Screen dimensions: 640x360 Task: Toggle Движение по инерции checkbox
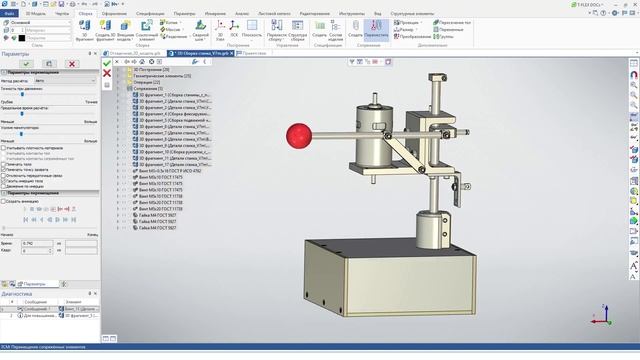(3, 186)
